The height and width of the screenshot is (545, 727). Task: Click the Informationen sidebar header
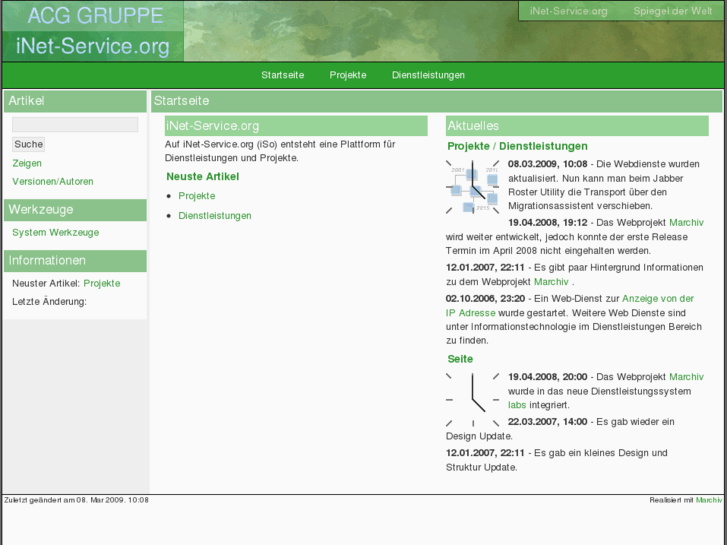(x=75, y=261)
